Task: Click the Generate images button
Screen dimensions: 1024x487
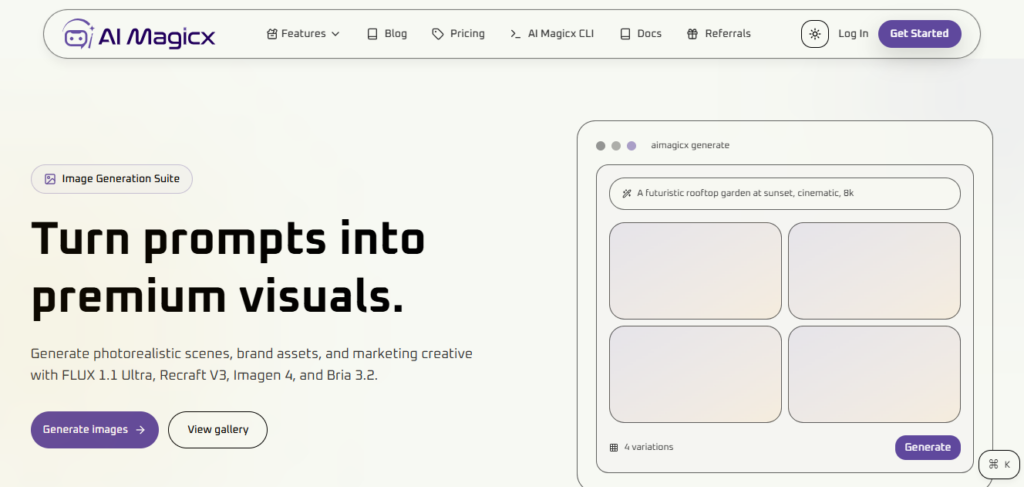Action: pyautogui.click(x=95, y=430)
